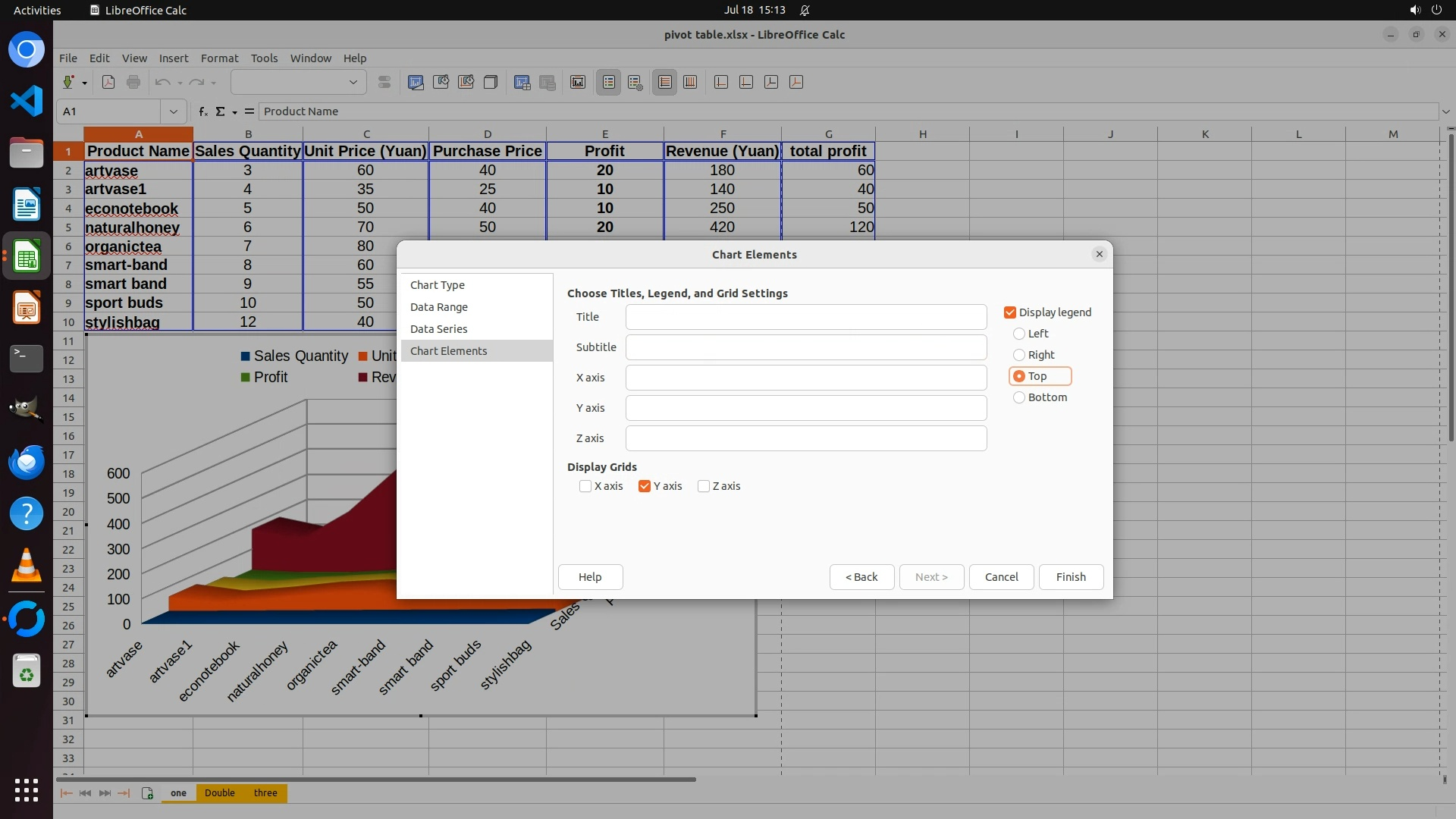Viewport: 1456px width, 819px height.
Task: Click the Horizontal Grids toolbar icon
Action: (665, 82)
